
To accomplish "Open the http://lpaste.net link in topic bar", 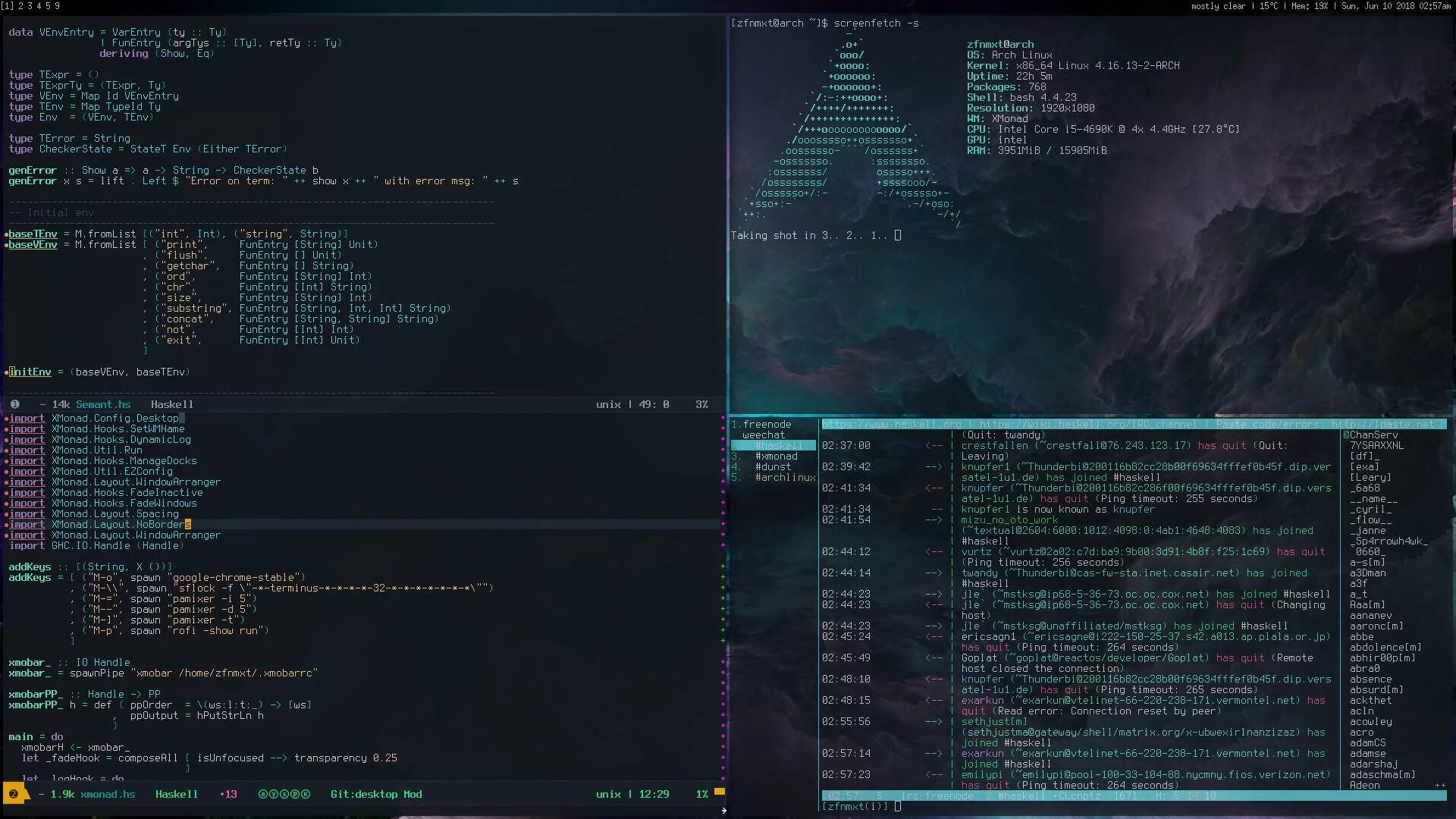I will [x=1382, y=425].
